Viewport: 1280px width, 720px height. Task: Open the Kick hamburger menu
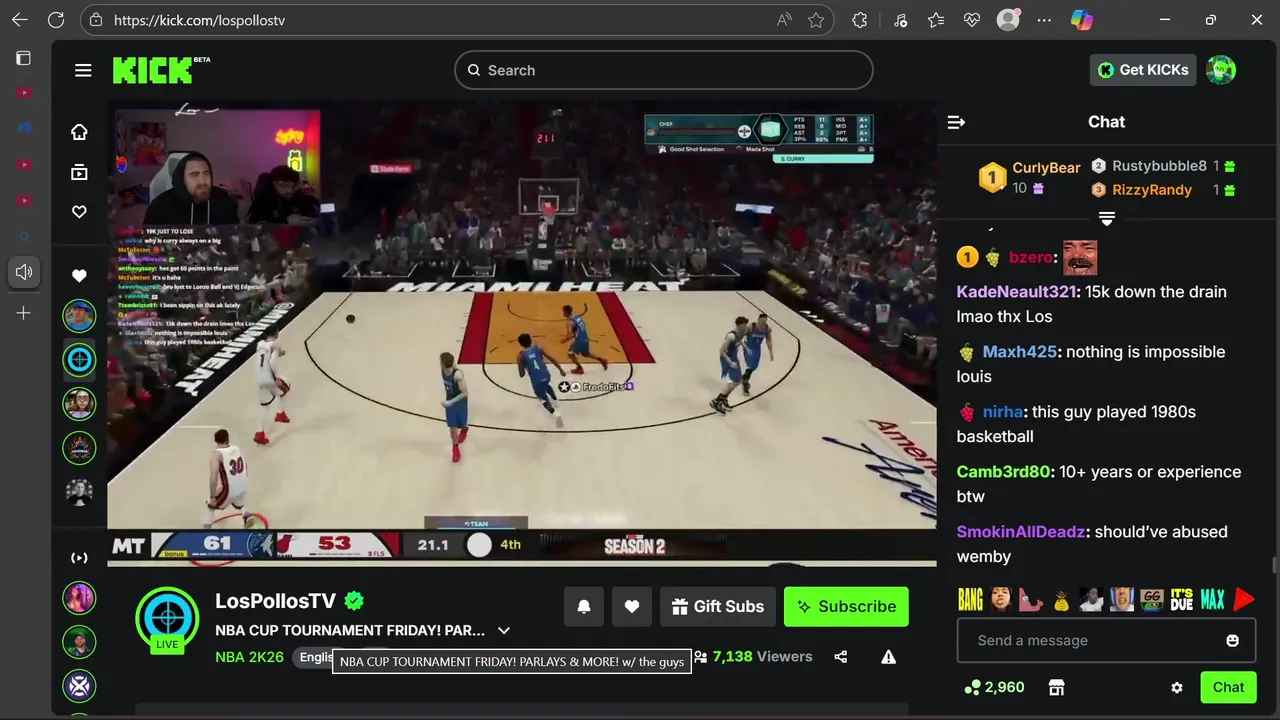tap(83, 70)
